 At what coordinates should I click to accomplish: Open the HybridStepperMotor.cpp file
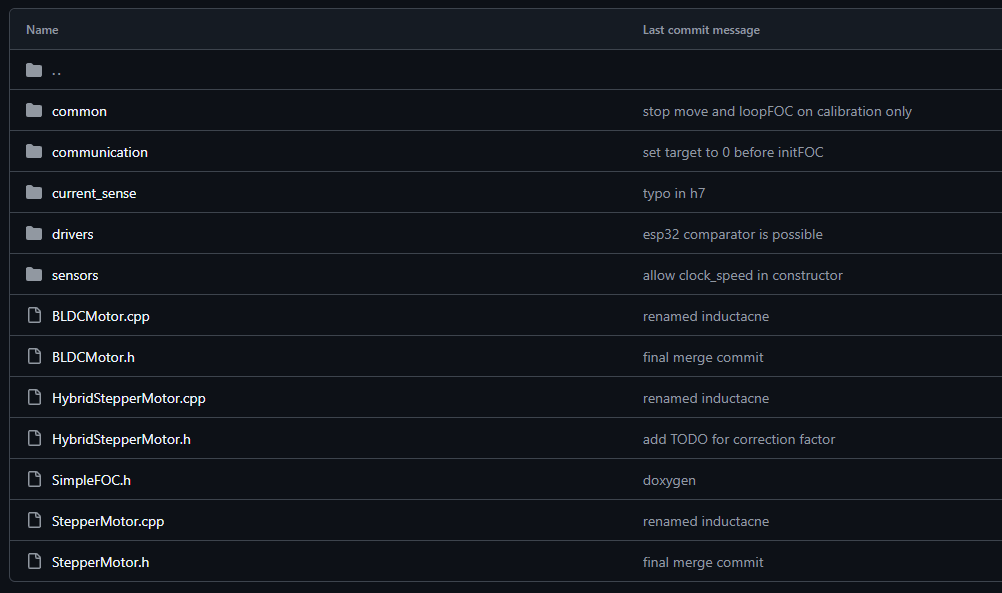[x=128, y=398]
